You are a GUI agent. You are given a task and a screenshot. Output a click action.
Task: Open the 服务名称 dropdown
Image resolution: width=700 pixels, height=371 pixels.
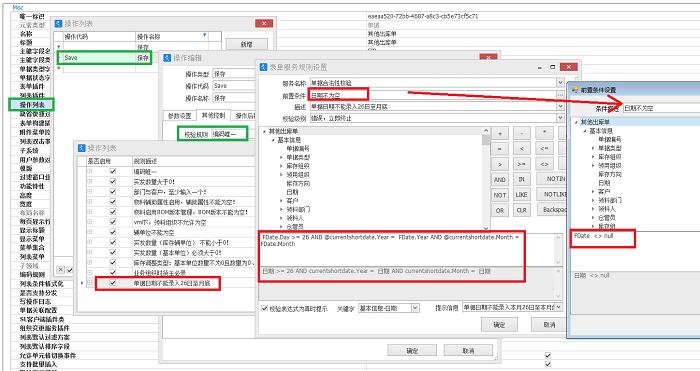click(x=560, y=83)
